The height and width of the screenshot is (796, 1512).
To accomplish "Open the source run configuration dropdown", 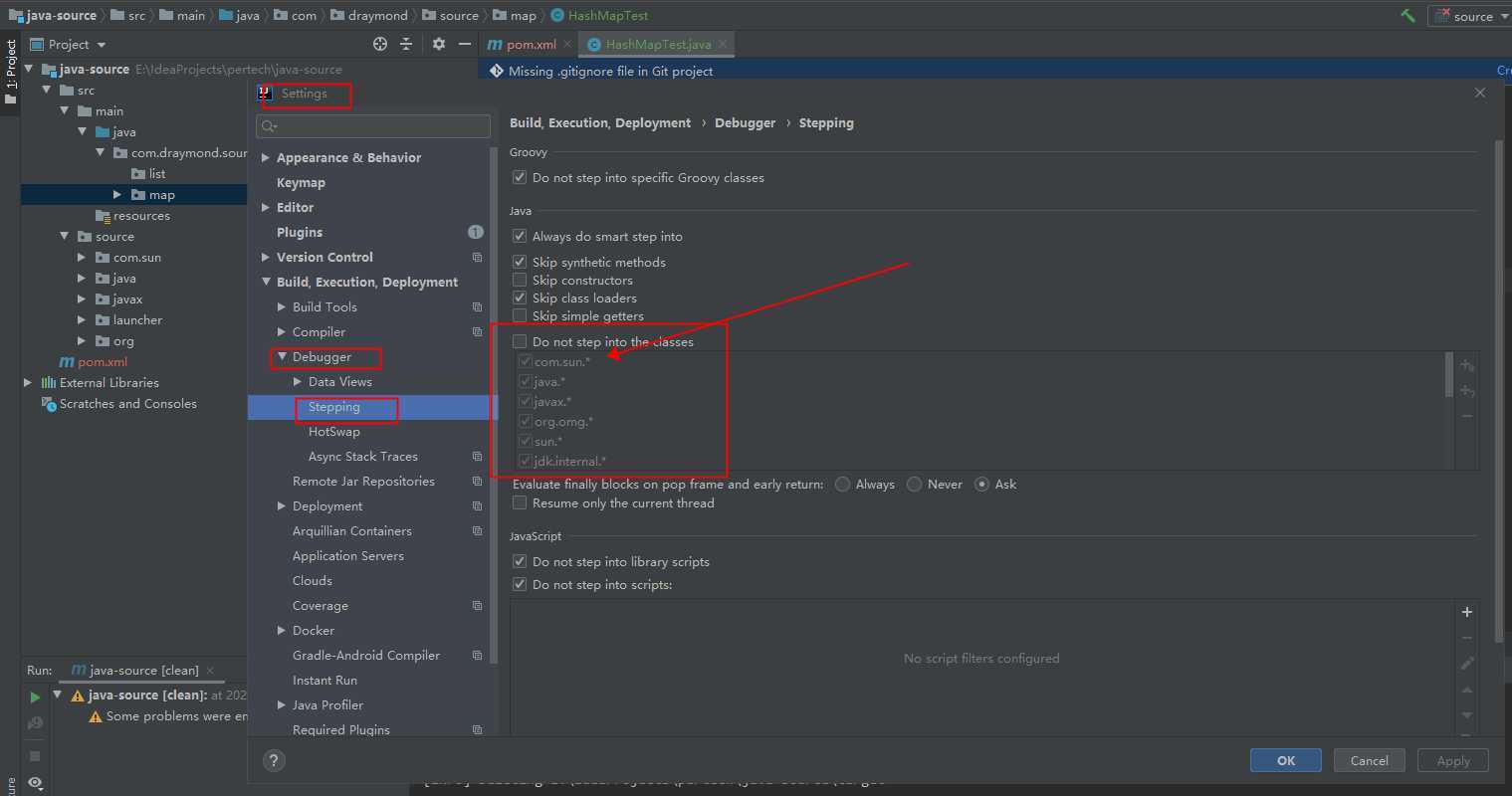I will coord(1469,16).
